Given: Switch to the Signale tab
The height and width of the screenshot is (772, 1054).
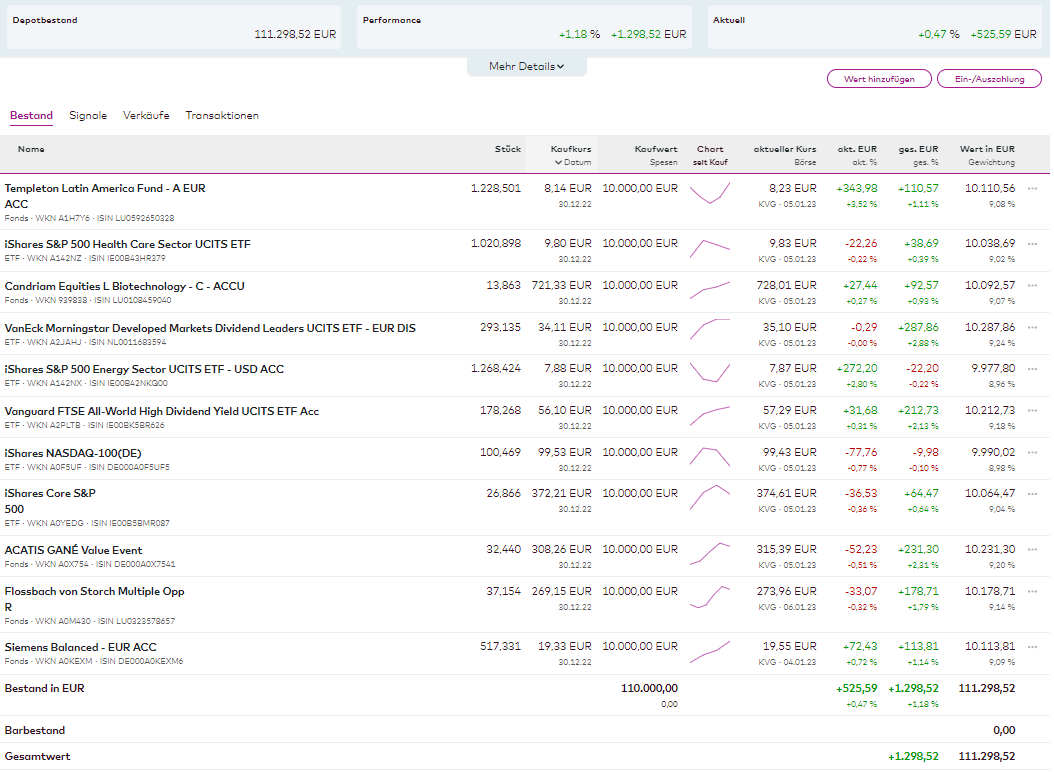Looking at the screenshot, I should point(88,116).
